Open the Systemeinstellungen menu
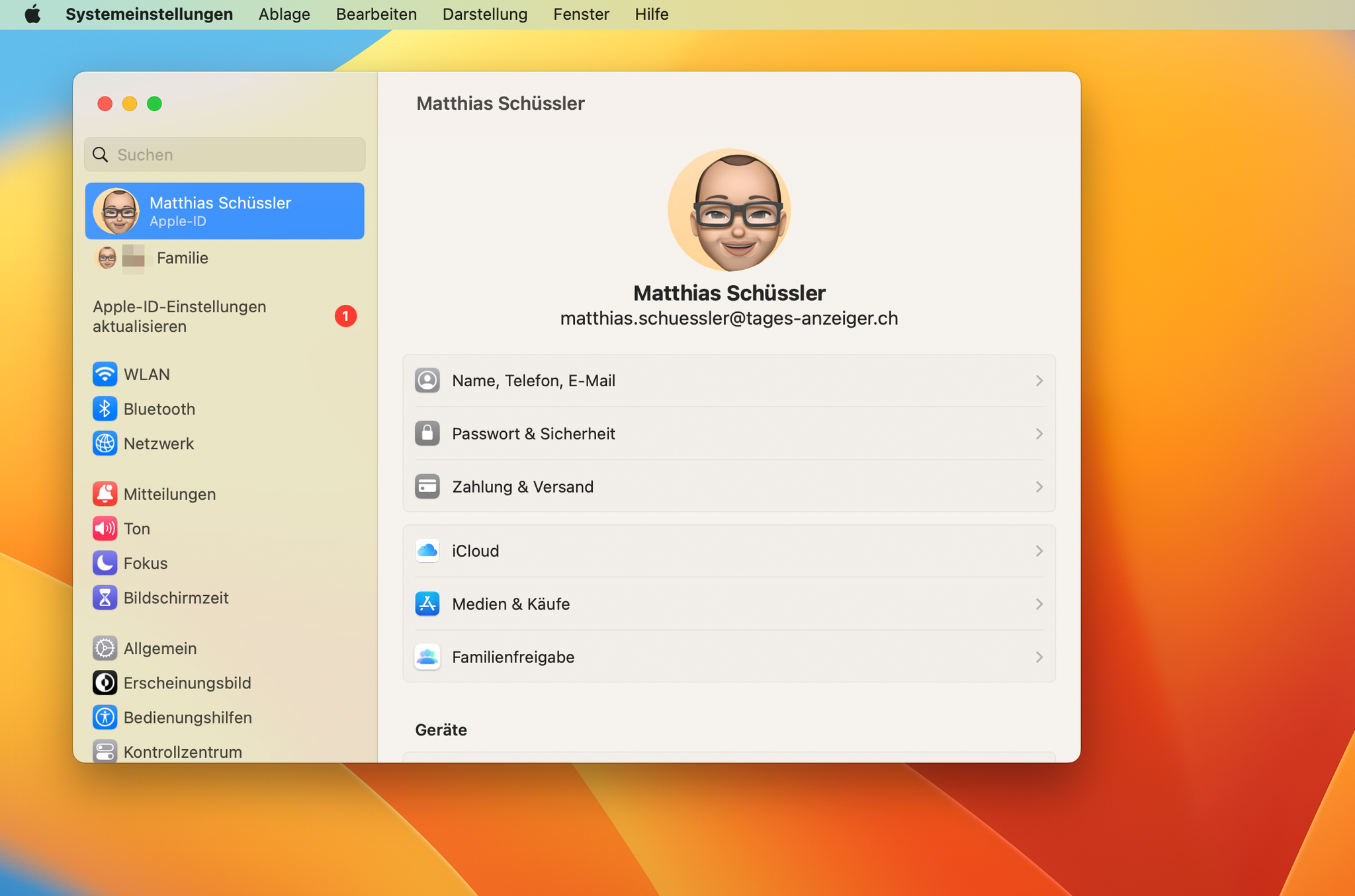 tap(149, 14)
